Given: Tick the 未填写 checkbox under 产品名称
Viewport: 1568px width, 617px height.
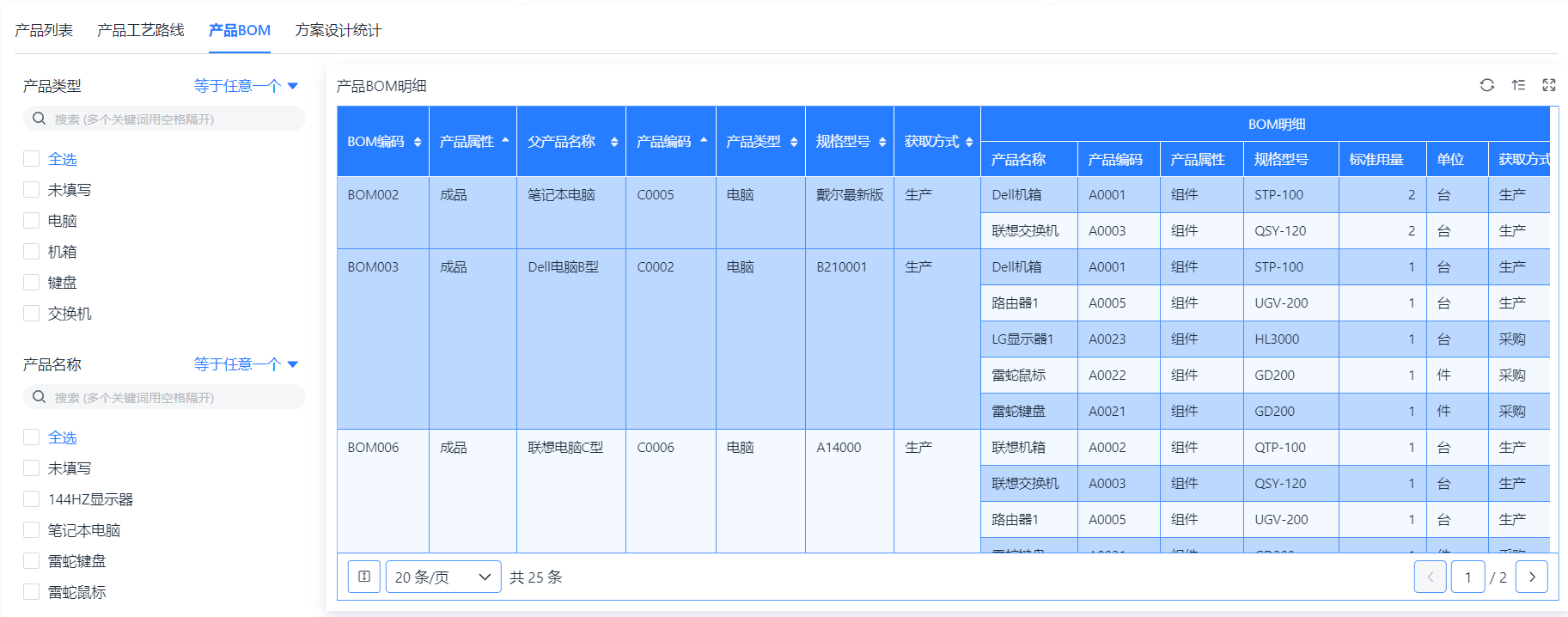Looking at the screenshot, I should pos(32,468).
